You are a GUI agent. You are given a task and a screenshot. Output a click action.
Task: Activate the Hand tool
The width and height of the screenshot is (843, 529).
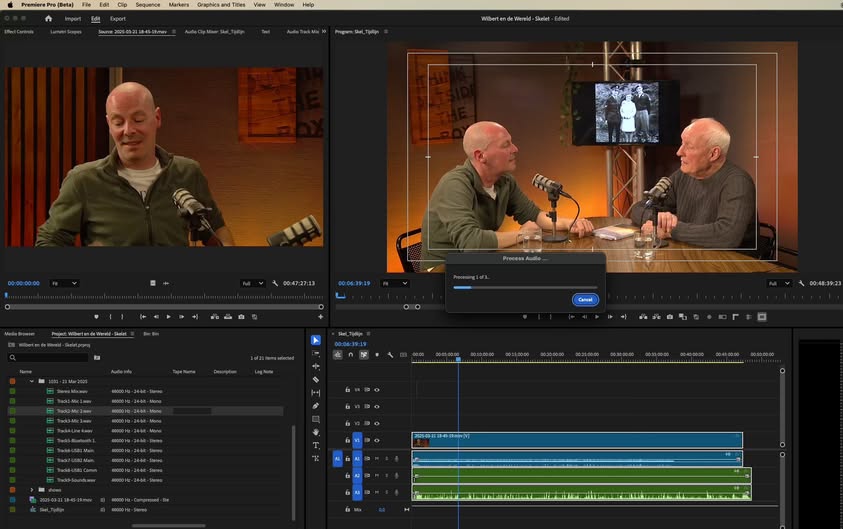[x=316, y=432]
